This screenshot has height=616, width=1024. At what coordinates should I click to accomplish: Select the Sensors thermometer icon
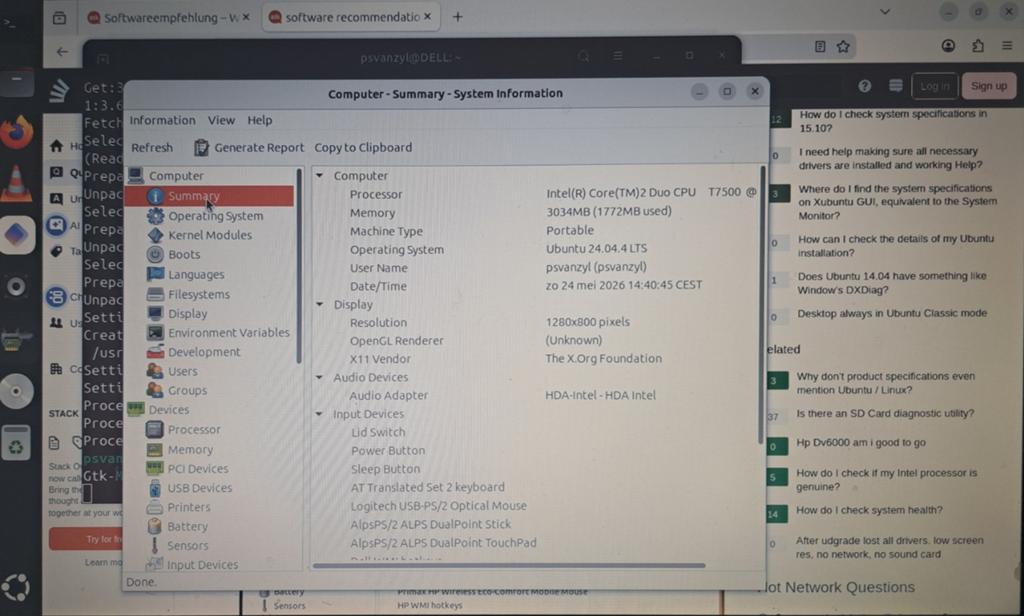pos(155,545)
